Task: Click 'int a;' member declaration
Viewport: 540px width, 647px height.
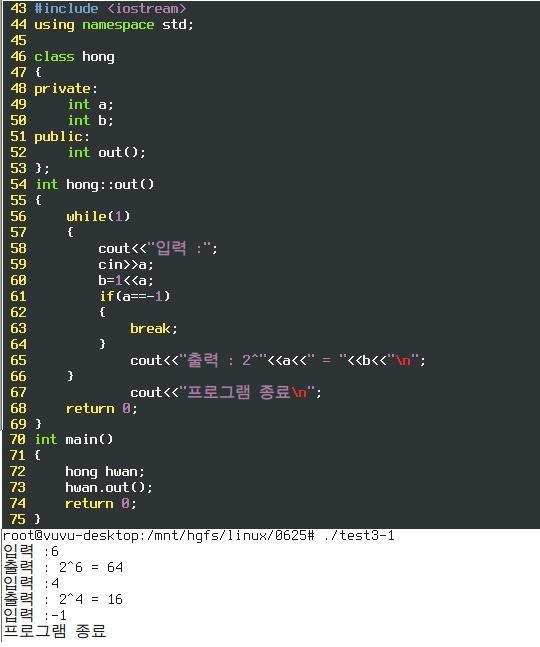Action: [90, 104]
